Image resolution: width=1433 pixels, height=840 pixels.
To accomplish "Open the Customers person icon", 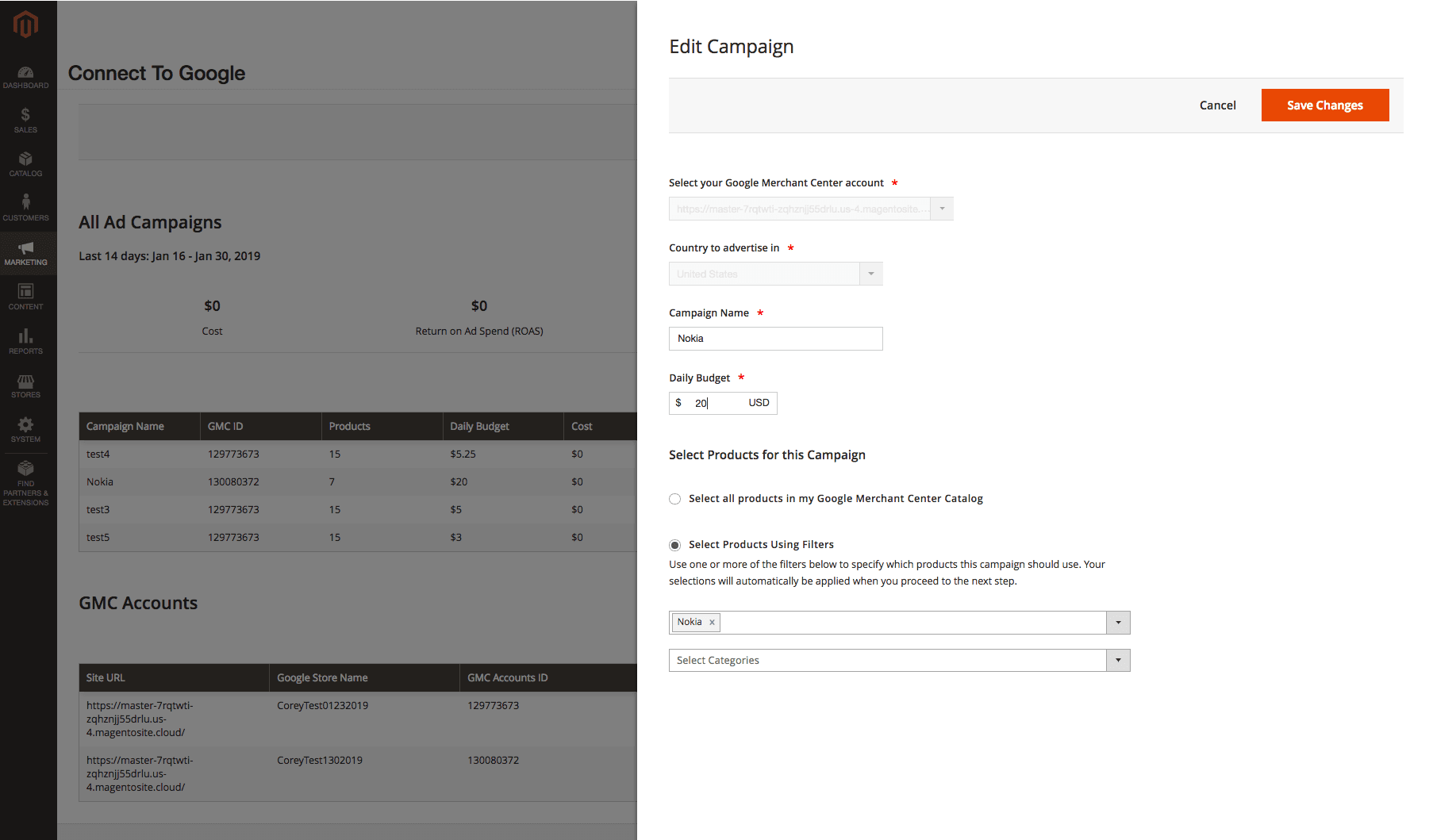I will (x=25, y=203).
